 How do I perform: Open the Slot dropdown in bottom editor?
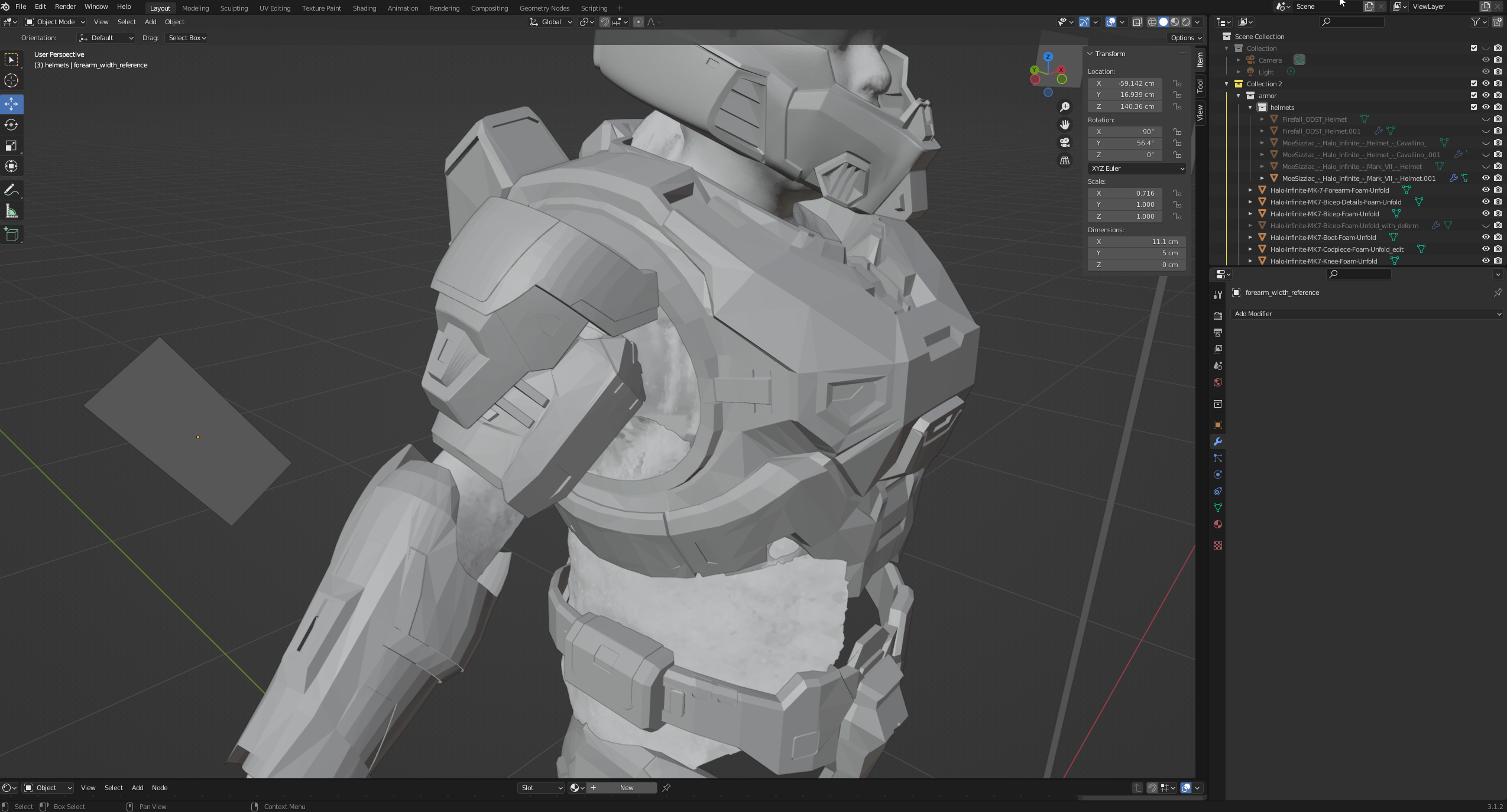[541, 788]
